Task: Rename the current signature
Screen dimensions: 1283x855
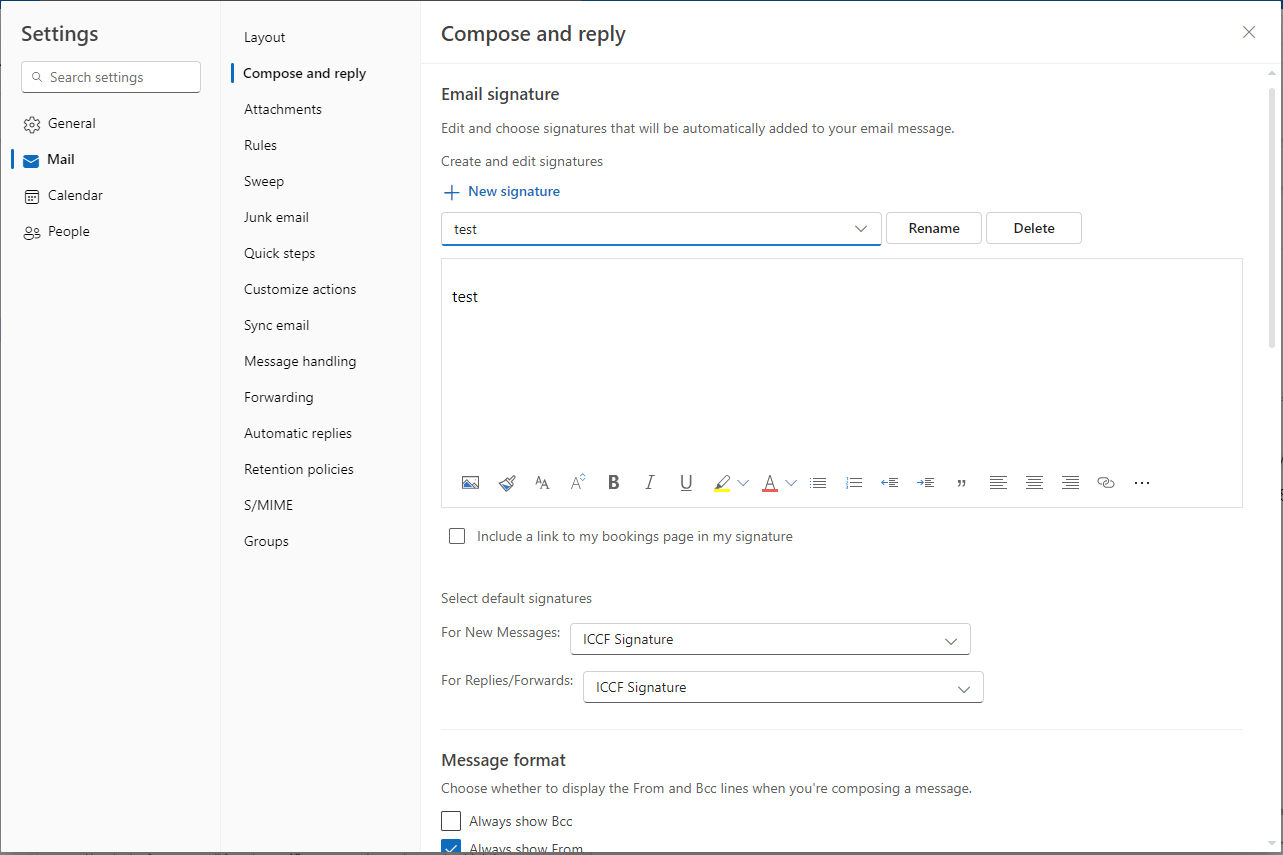Action: click(933, 228)
